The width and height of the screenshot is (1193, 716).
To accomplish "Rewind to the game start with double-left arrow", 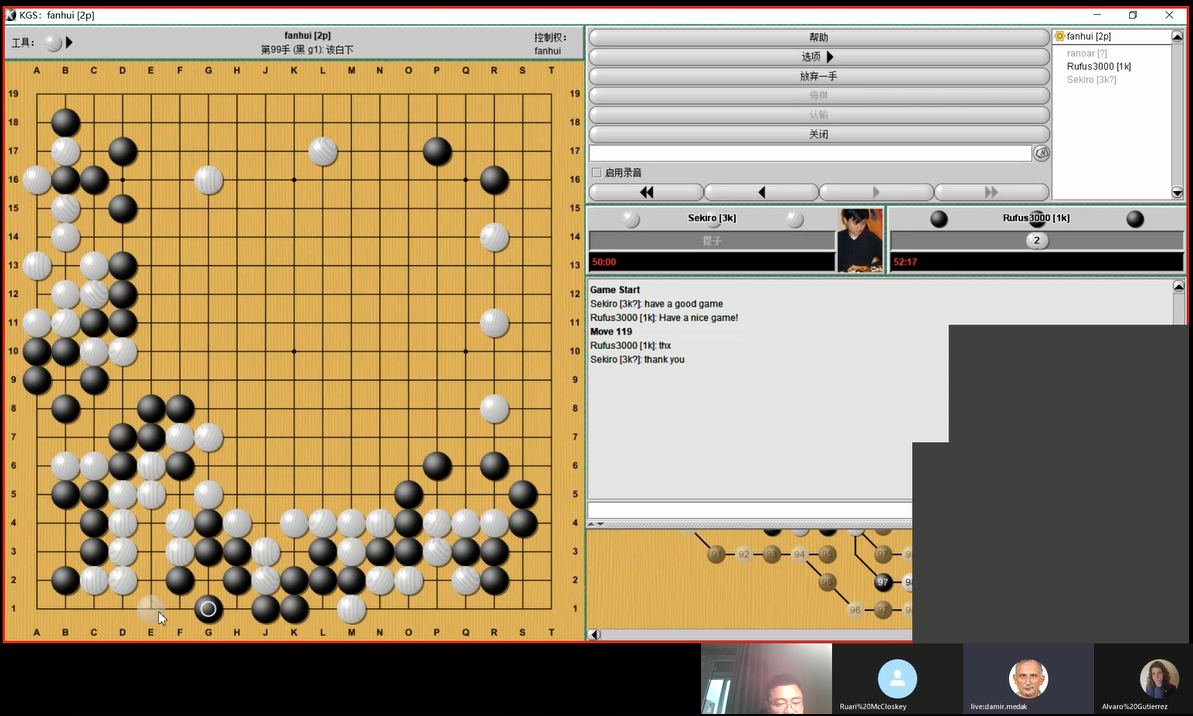I will click(646, 192).
